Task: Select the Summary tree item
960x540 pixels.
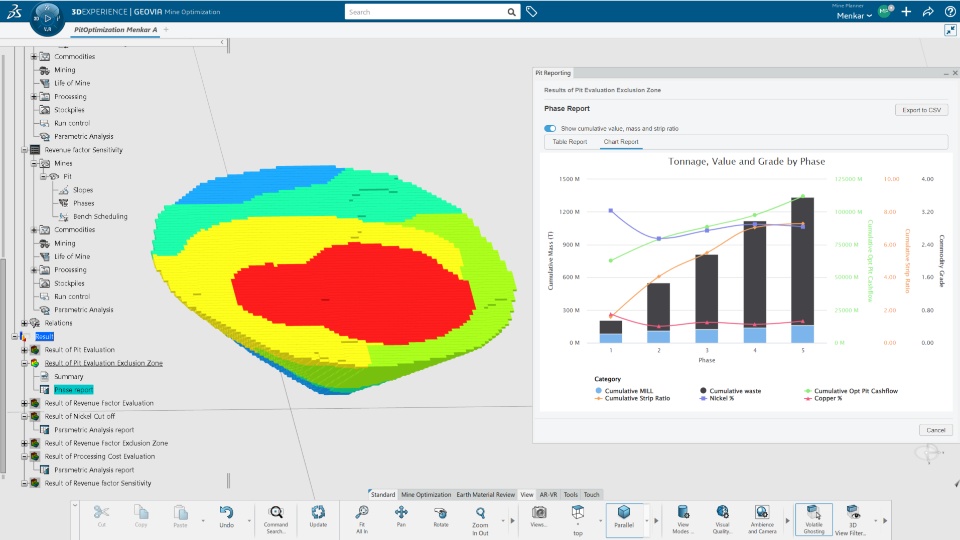Action: point(69,377)
